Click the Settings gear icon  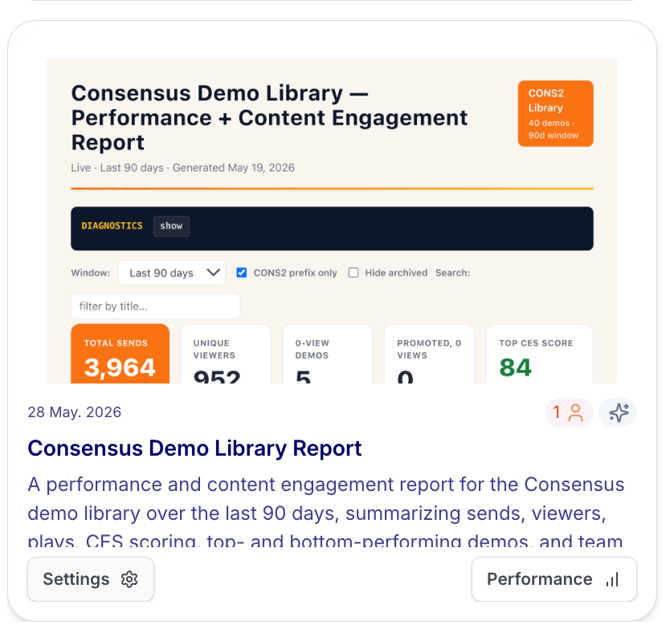[129, 579]
